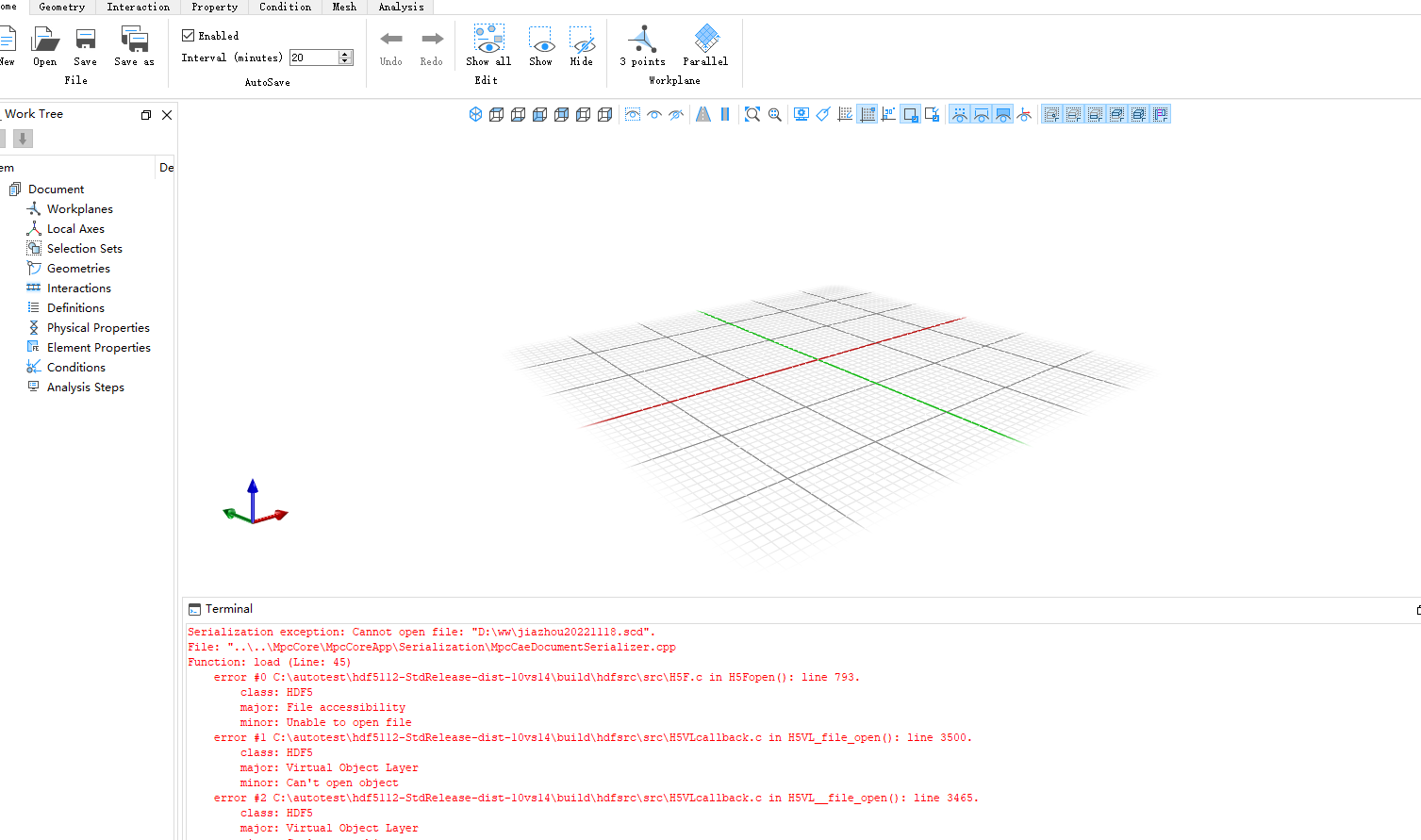
Task: Click Show all in the Edit ribbon group
Action: [x=488, y=46]
